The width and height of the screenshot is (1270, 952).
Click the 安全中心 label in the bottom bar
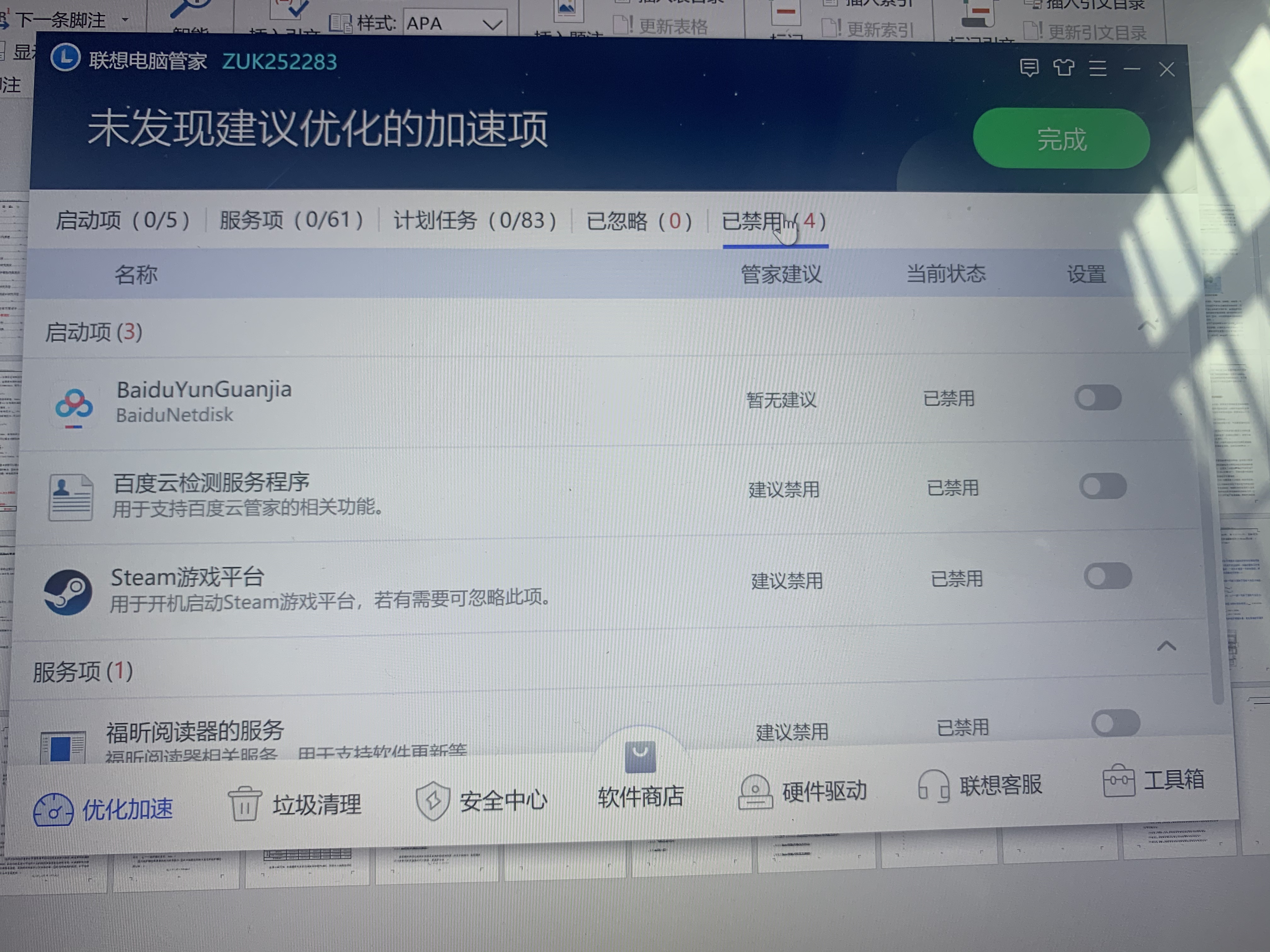(504, 801)
